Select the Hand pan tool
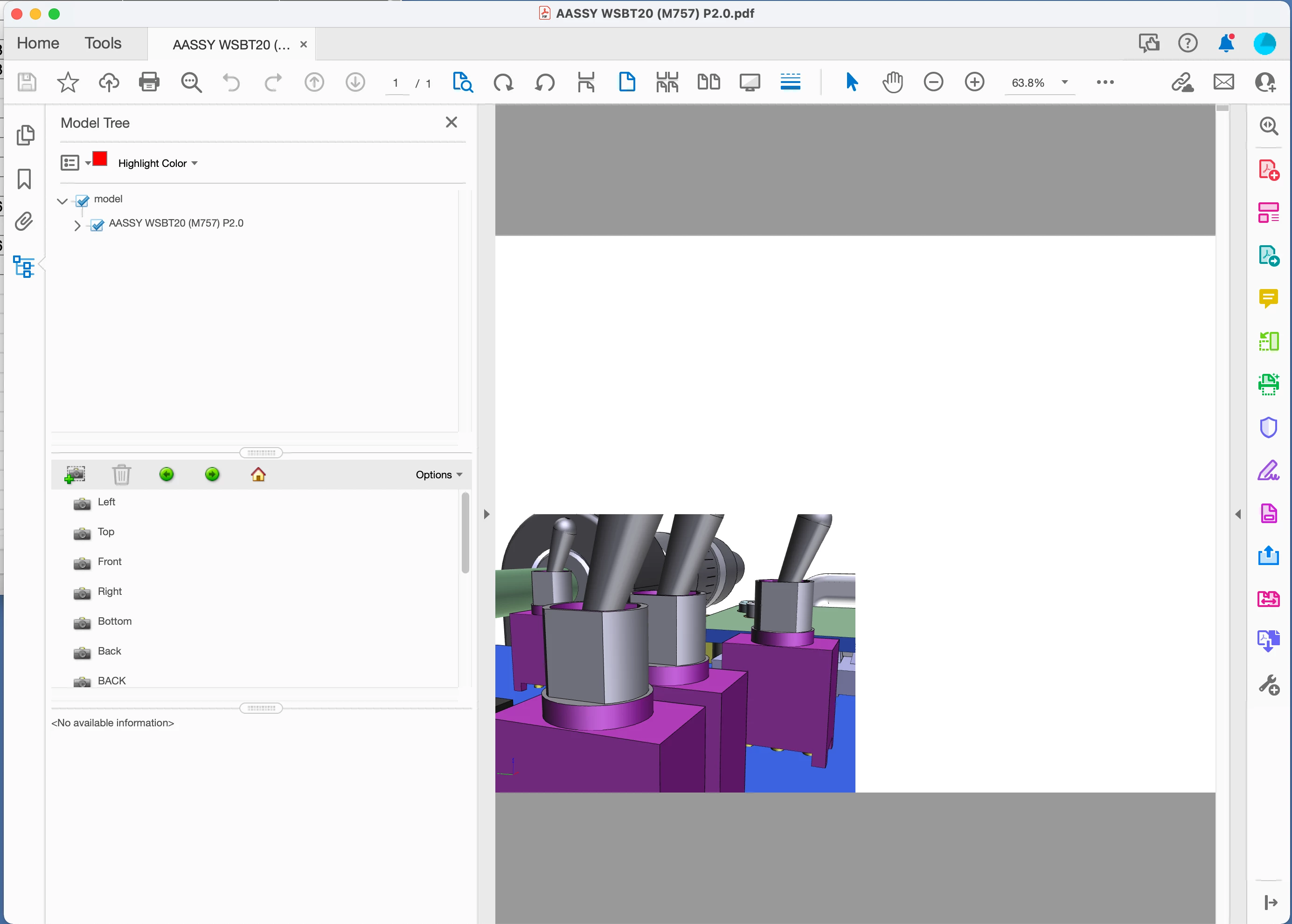The image size is (1292, 924). [x=892, y=83]
